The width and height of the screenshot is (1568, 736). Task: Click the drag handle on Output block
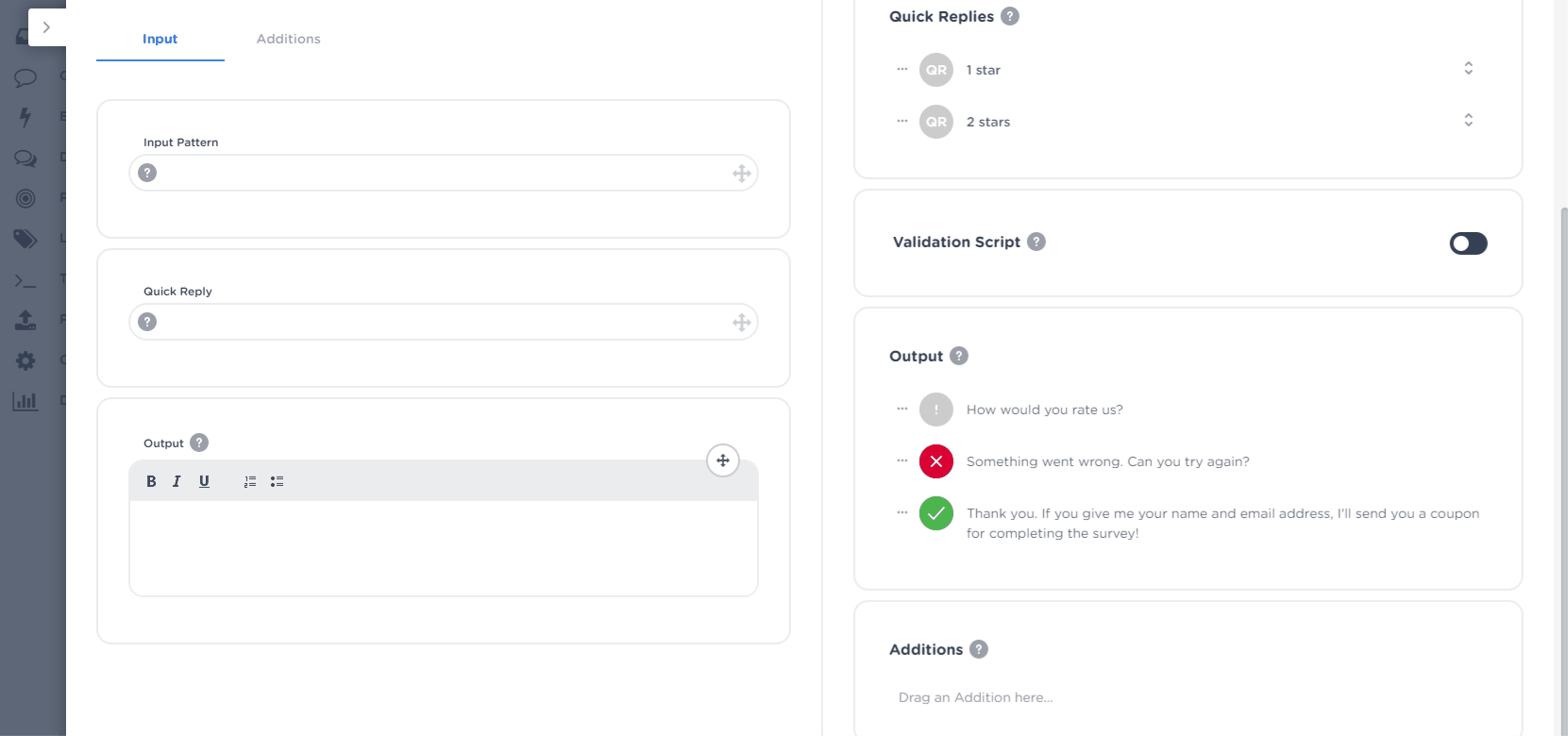coord(723,460)
